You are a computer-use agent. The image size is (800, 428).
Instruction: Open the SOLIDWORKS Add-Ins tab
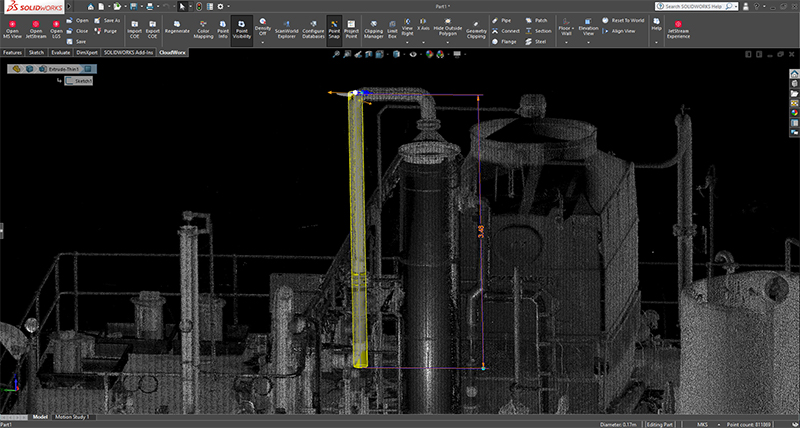(x=129, y=52)
